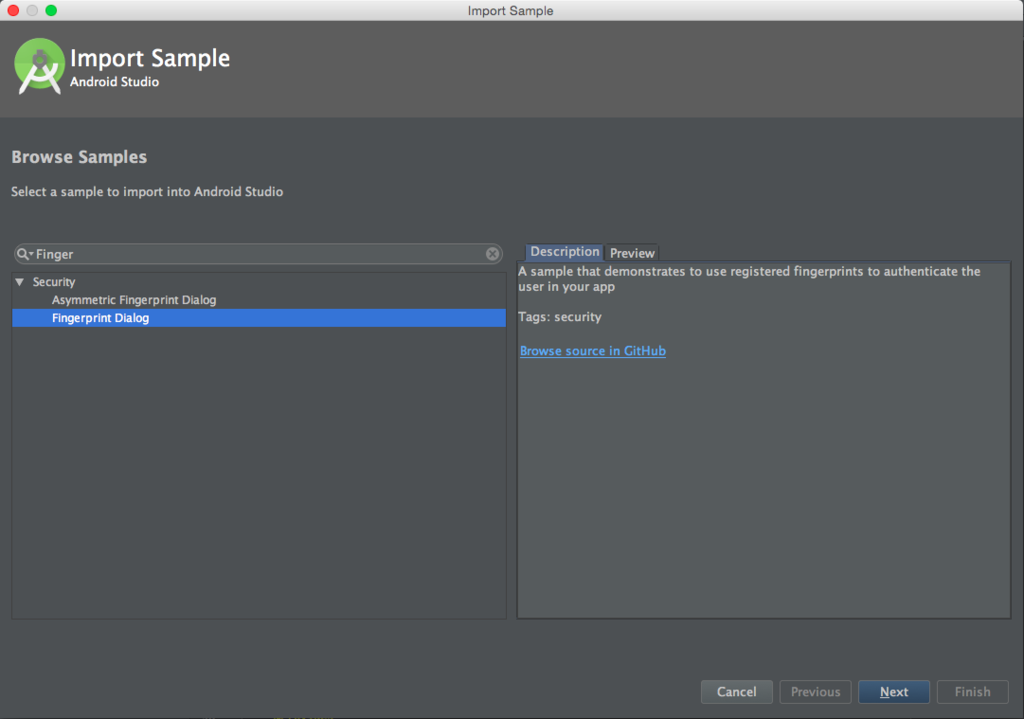Select Fingerprint Dialog sample
The image size is (1024, 719).
(x=259, y=318)
